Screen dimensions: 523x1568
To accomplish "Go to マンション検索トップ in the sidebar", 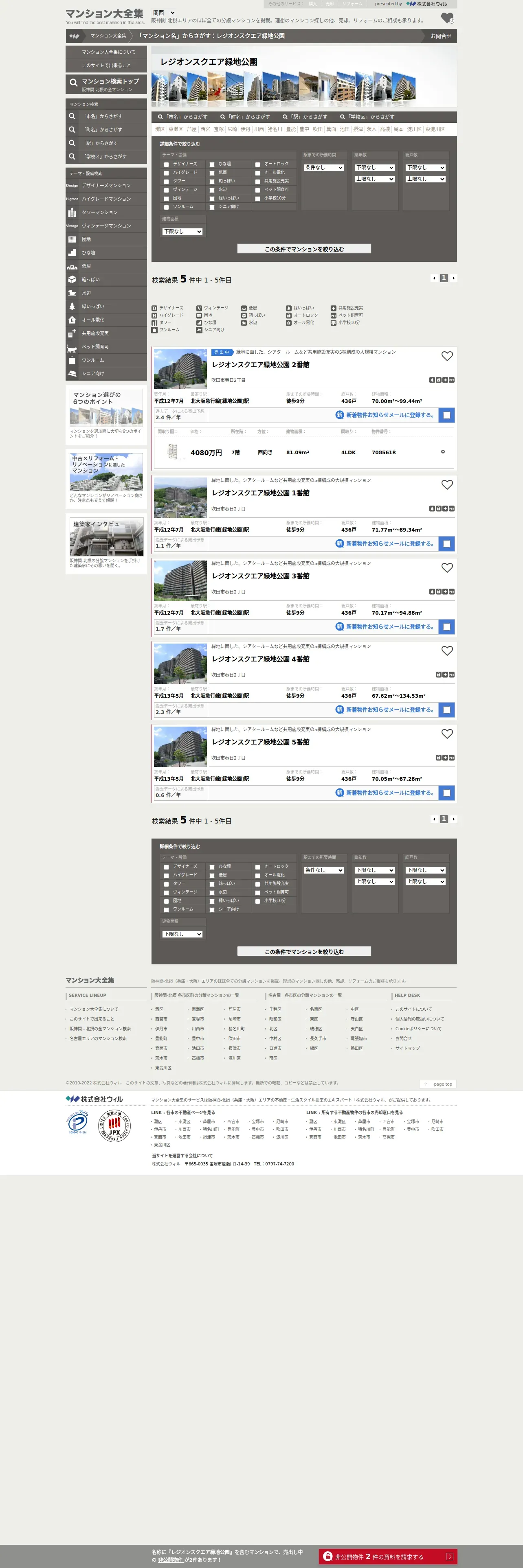I will pos(107,84).
